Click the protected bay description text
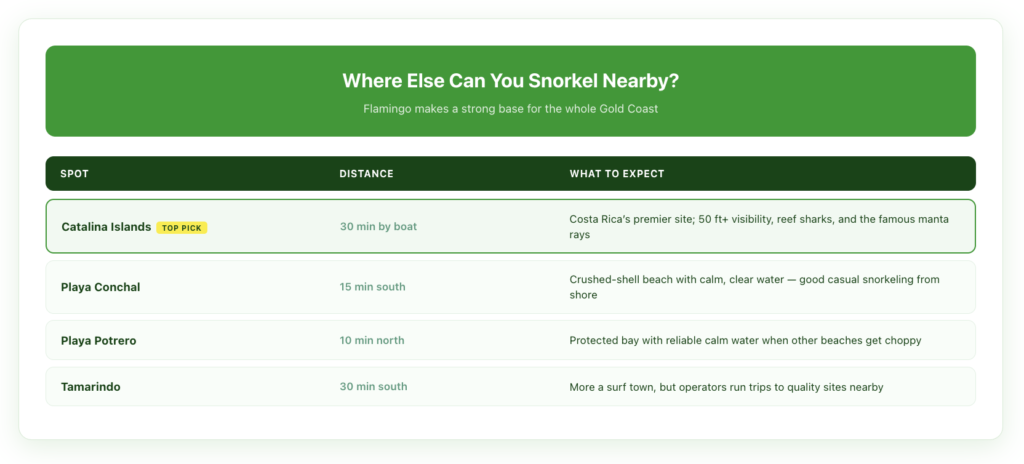The image size is (1024, 464). click(744, 340)
